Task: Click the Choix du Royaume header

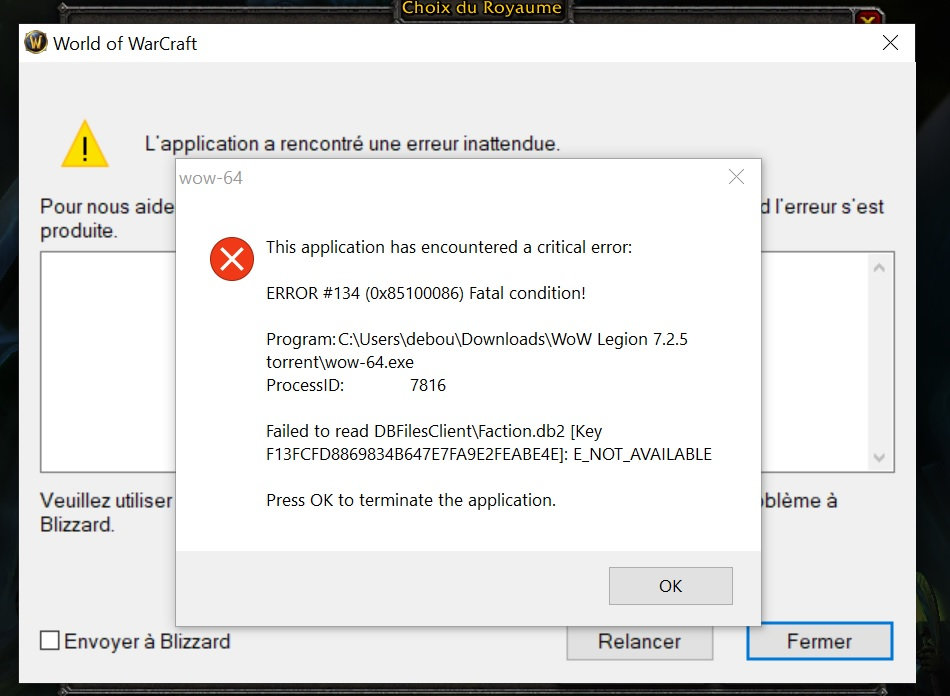Action: [x=481, y=10]
